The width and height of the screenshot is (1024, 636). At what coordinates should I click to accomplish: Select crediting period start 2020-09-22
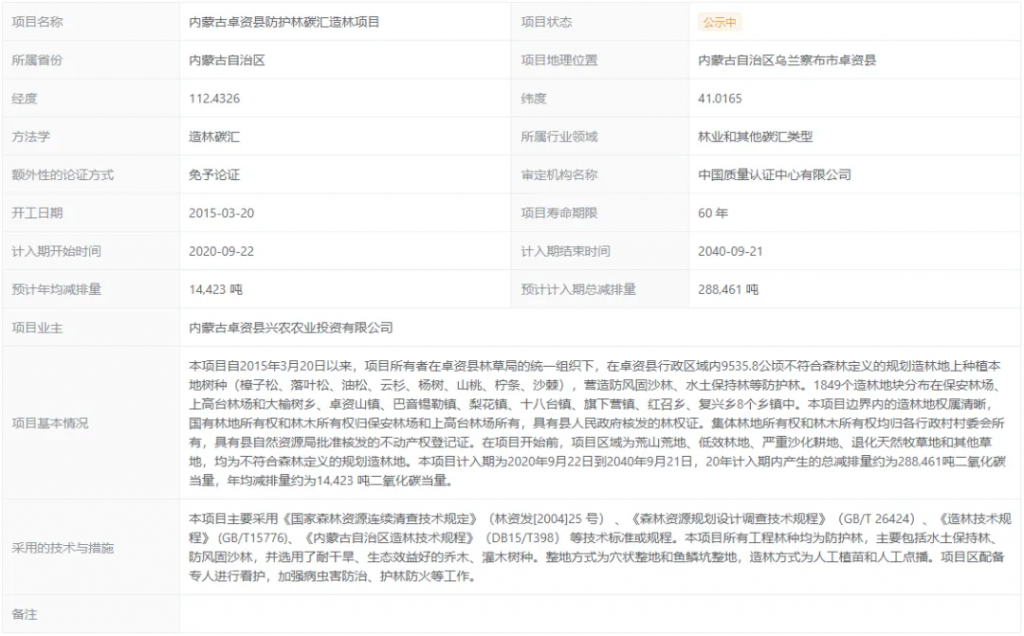(221, 251)
